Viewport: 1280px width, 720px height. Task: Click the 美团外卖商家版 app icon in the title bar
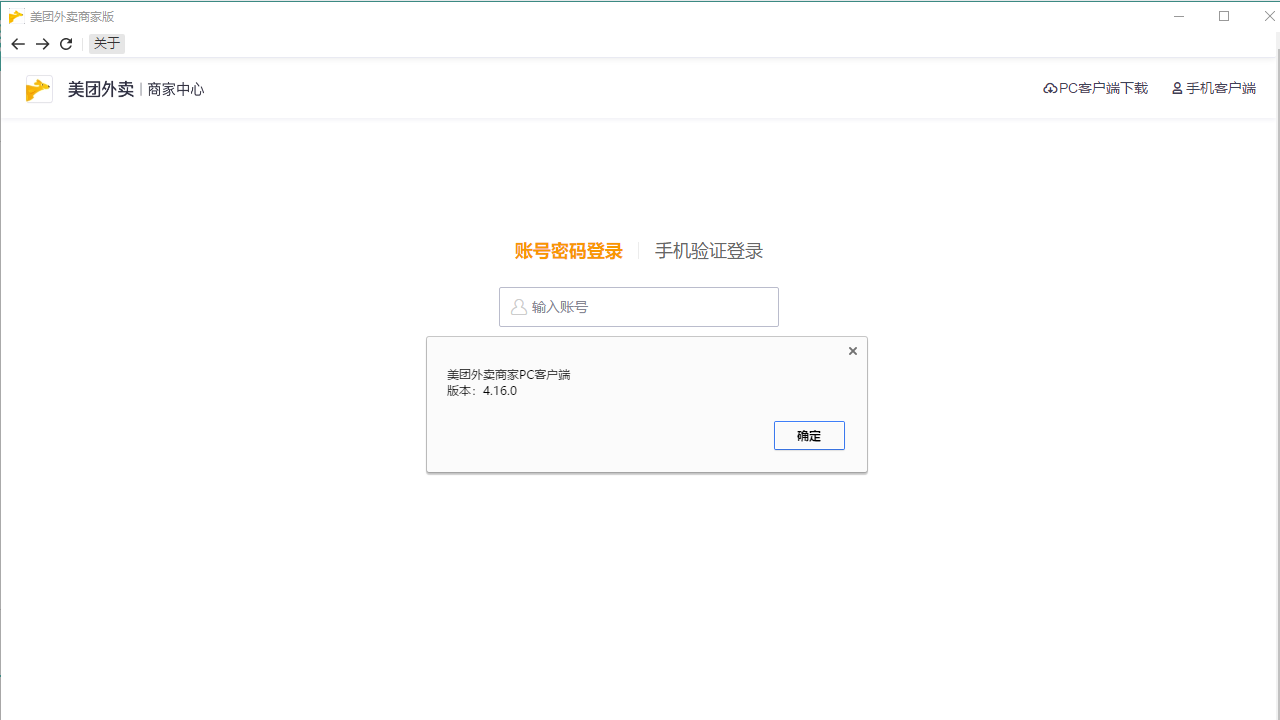click(15, 16)
